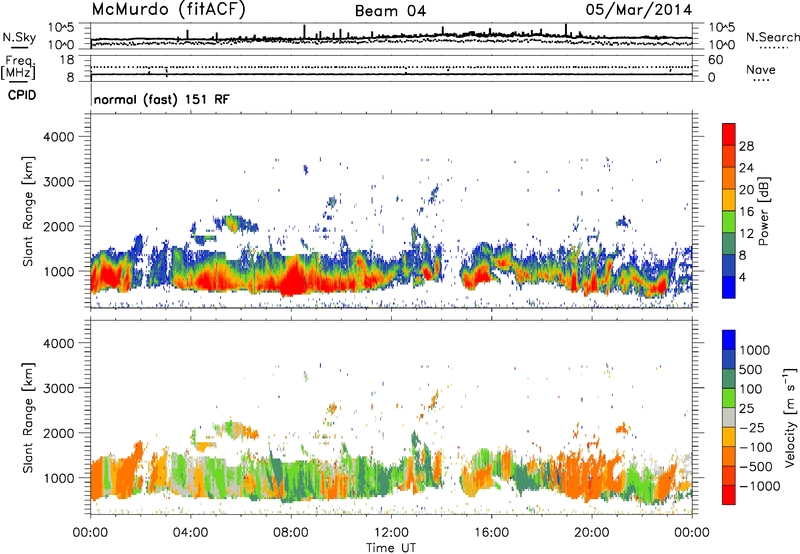The width and height of the screenshot is (800, 554).
Task: Click the Slant Range label of power panel
Action: pos(28,211)
